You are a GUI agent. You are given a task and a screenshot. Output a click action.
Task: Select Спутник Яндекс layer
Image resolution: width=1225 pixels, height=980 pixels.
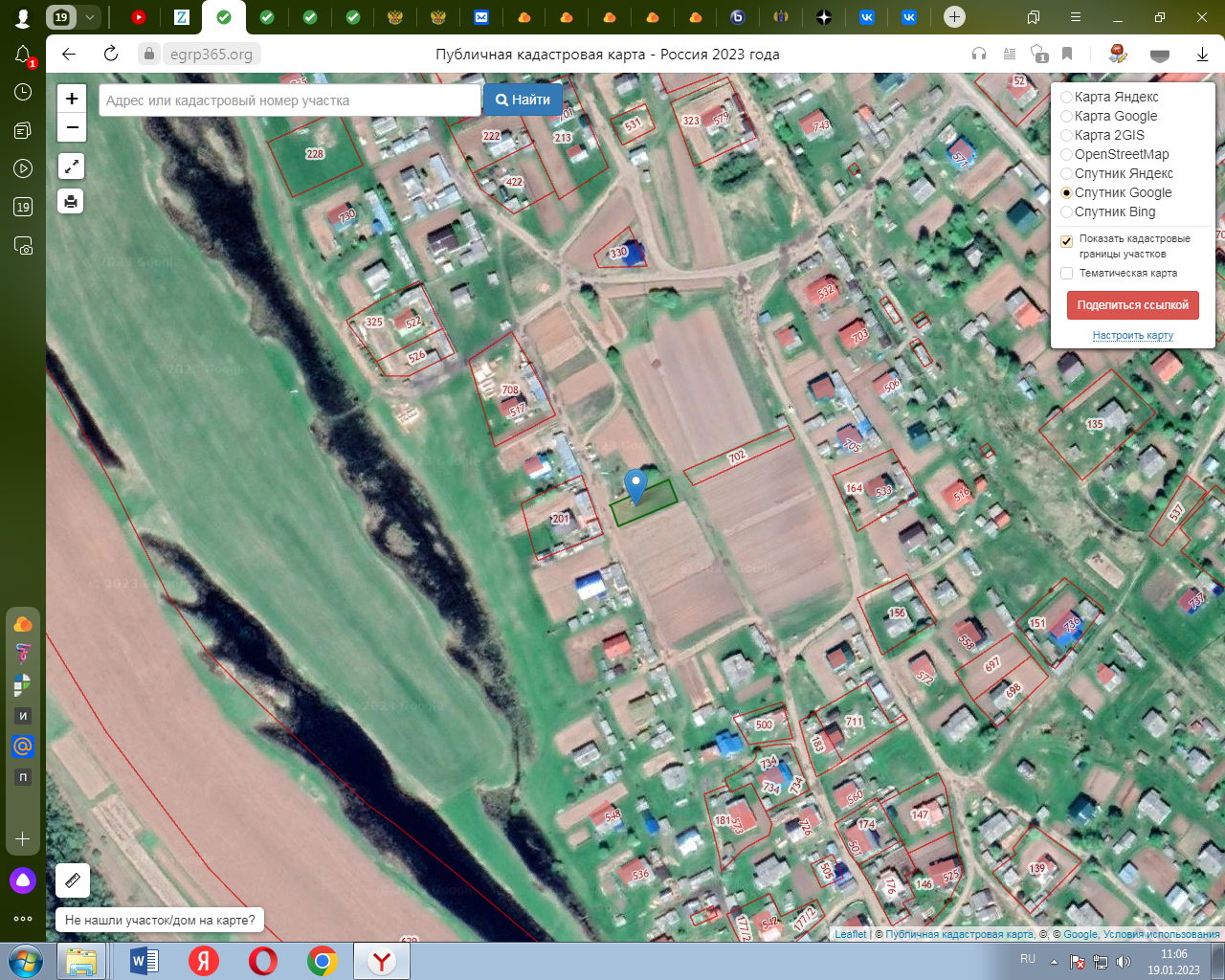[x=1066, y=173]
